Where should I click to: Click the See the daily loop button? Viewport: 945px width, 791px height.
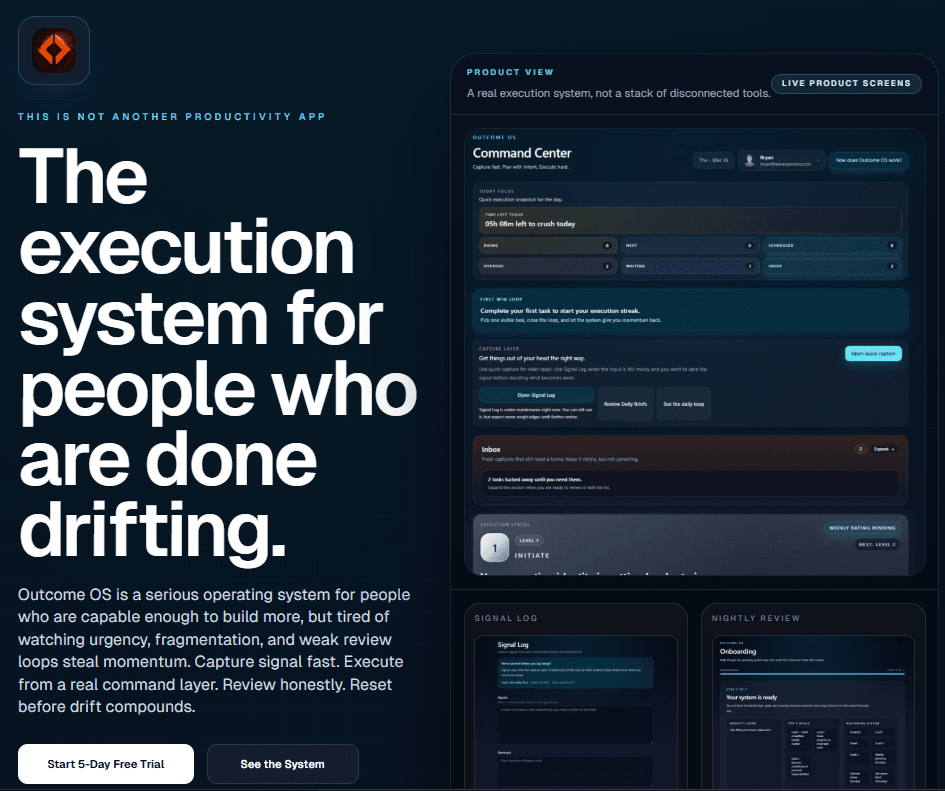tap(684, 404)
